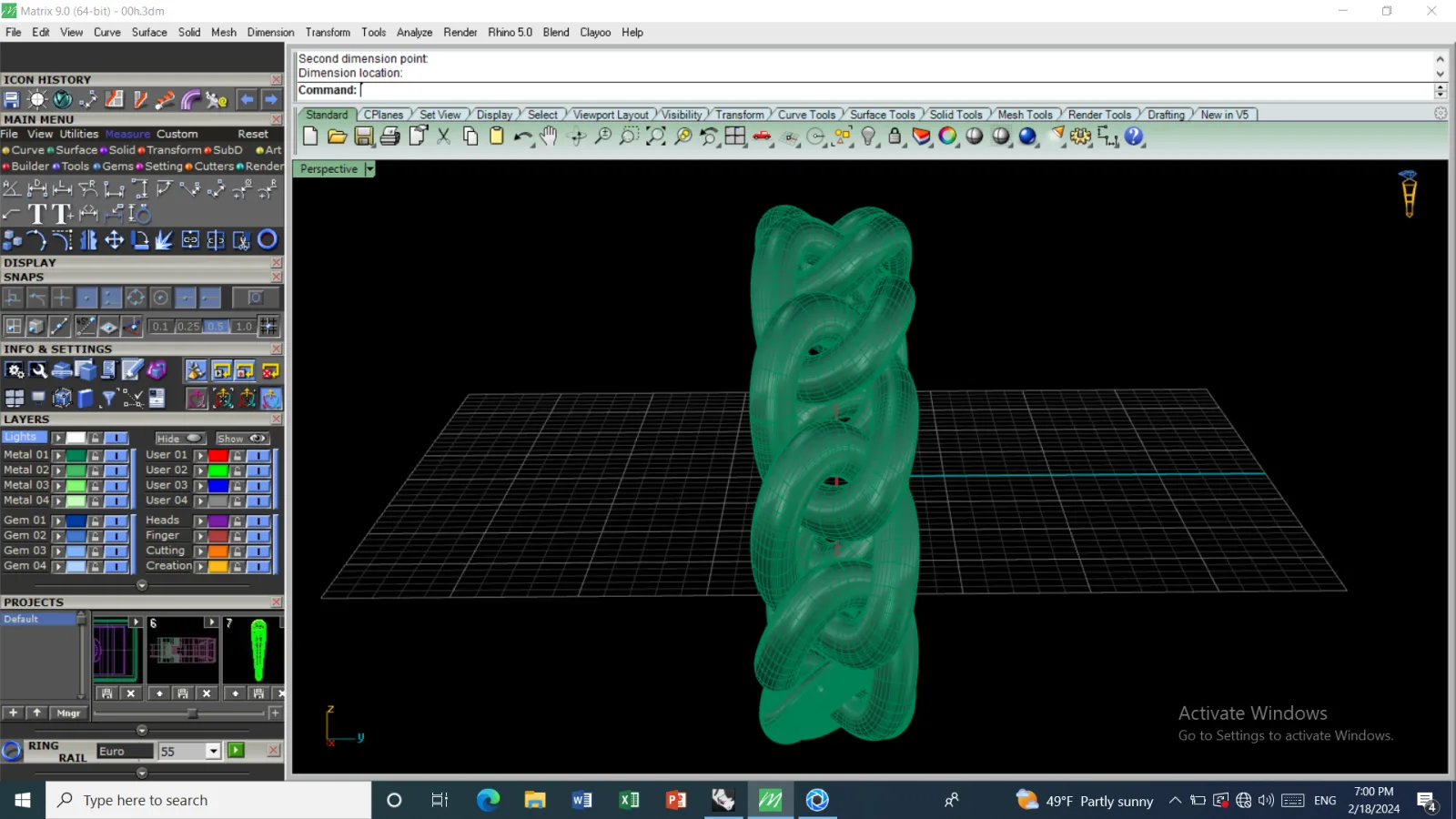The height and width of the screenshot is (819, 1456).
Task: Expand the Cutting layer arrow
Action: (200, 551)
